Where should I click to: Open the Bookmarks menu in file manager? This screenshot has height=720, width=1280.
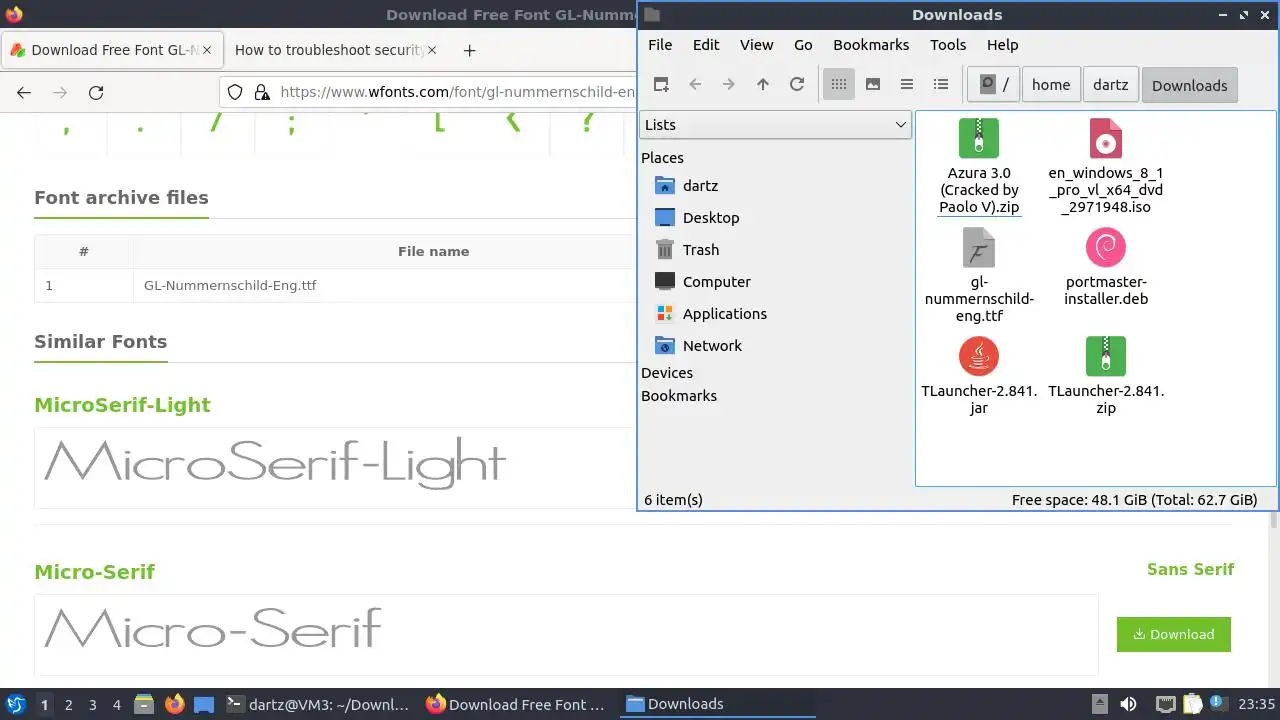click(x=871, y=45)
